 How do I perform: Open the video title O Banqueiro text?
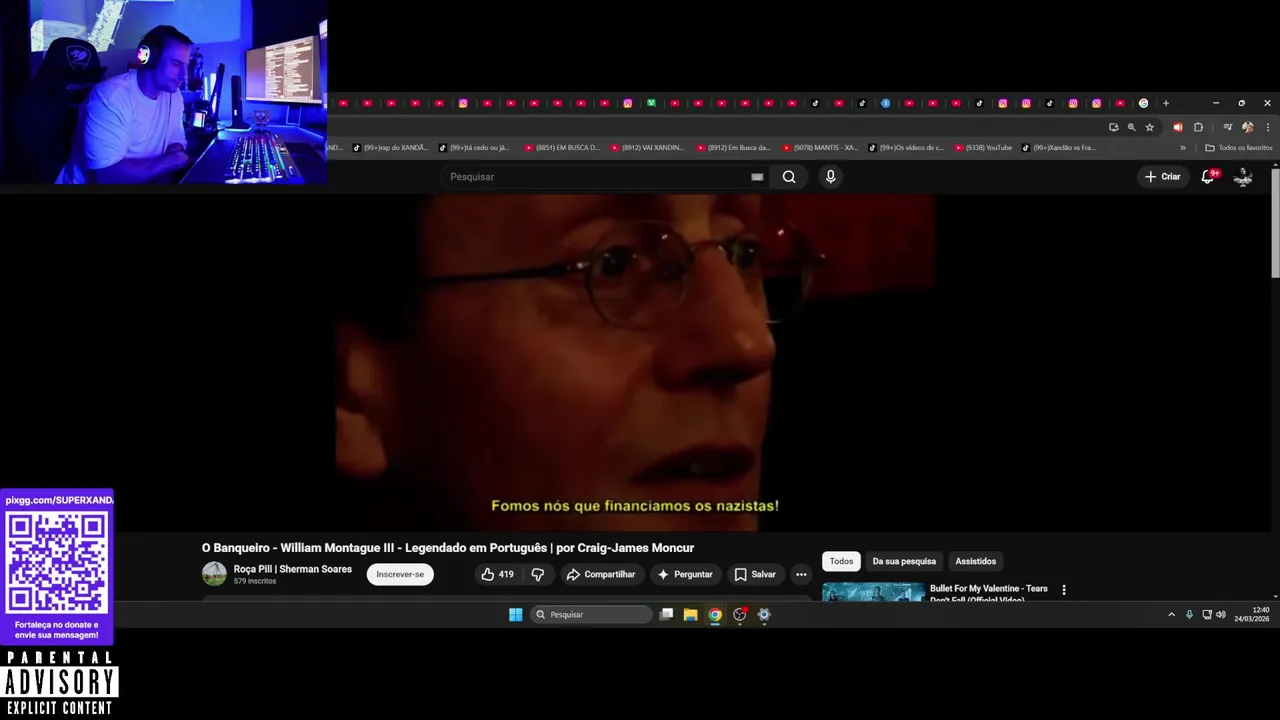point(448,548)
